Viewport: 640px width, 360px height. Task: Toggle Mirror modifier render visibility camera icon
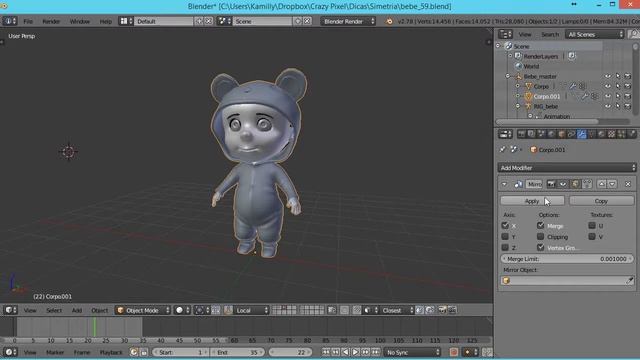click(551, 184)
